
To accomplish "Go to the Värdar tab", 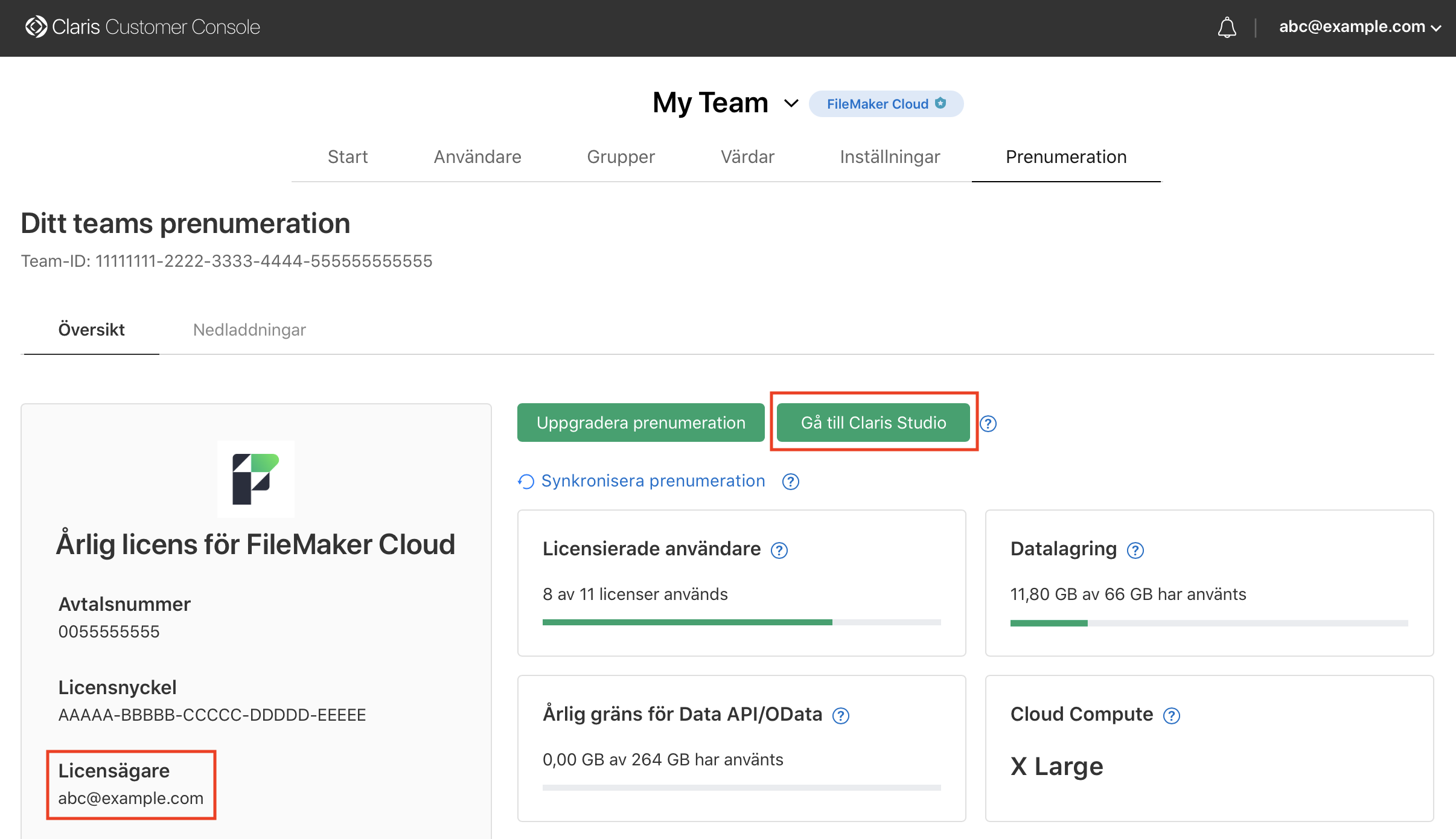I will point(747,157).
